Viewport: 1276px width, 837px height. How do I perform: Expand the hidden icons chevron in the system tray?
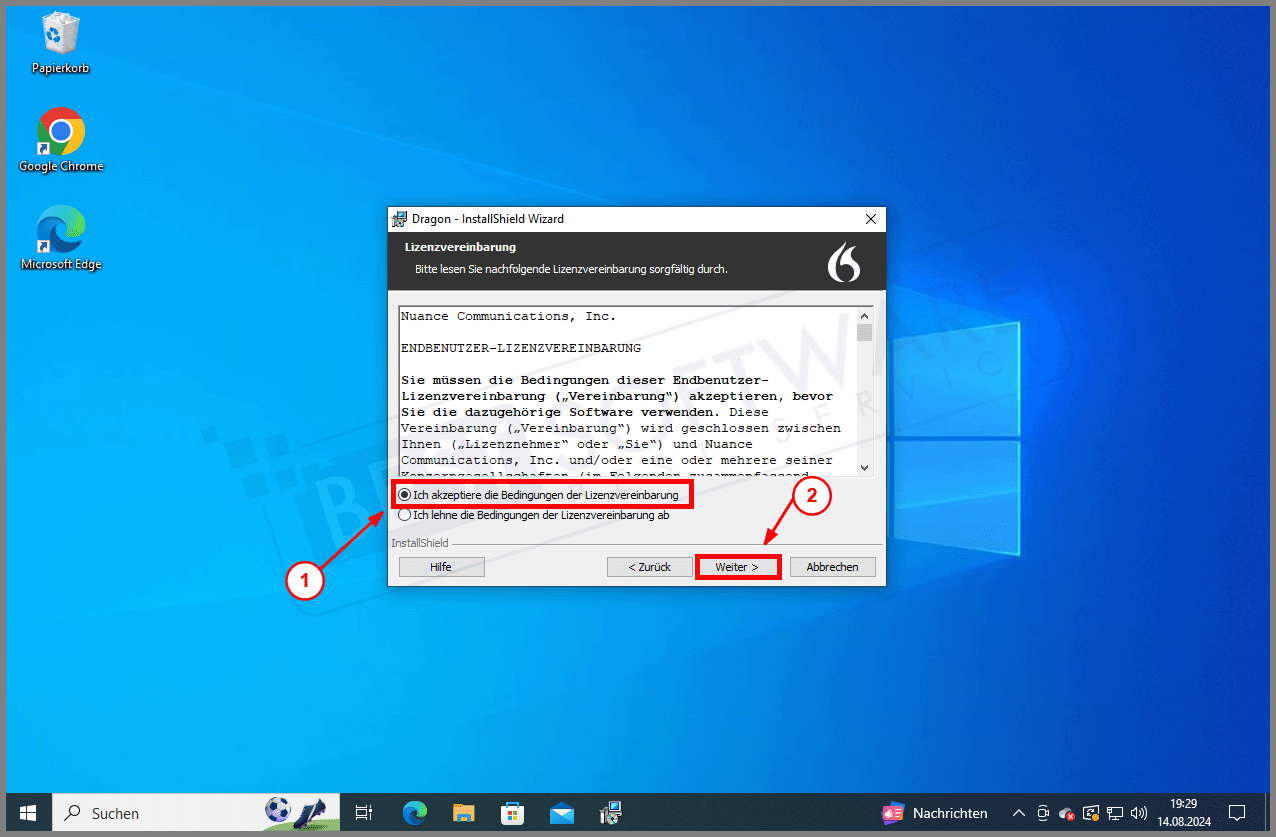click(x=1017, y=813)
